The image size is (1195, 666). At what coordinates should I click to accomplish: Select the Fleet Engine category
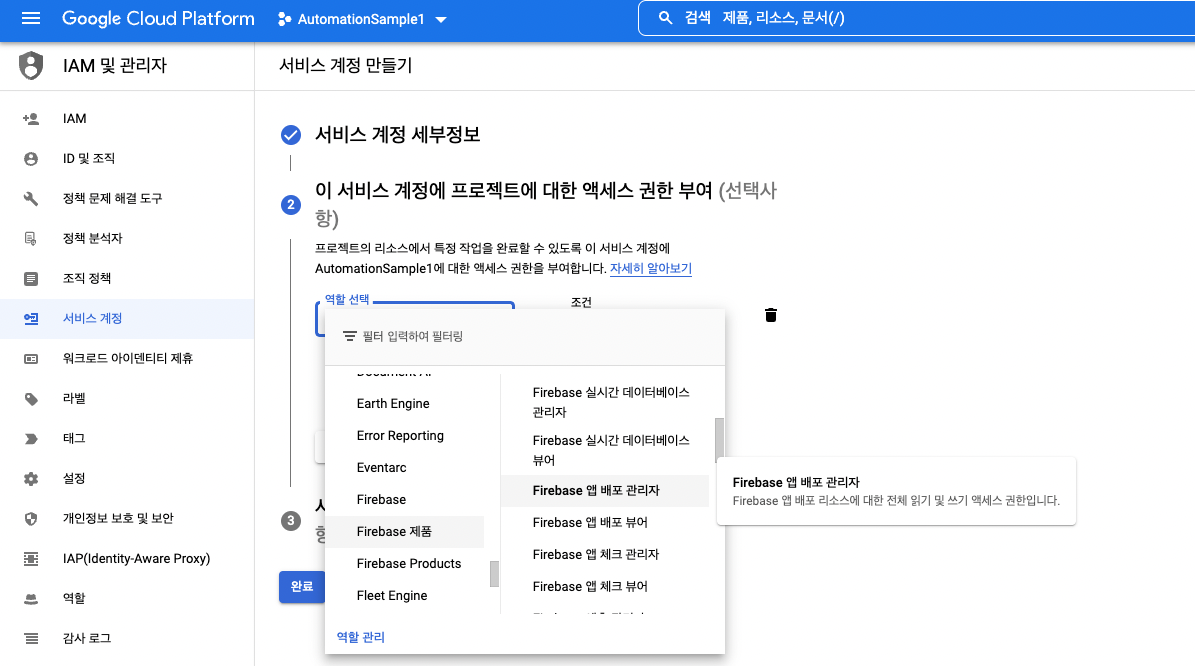pos(405,596)
